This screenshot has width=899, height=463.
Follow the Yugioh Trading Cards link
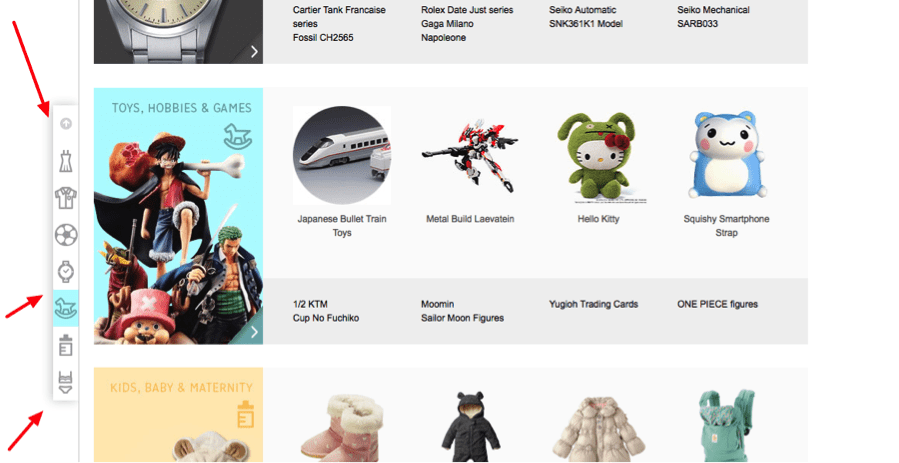(593, 304)
